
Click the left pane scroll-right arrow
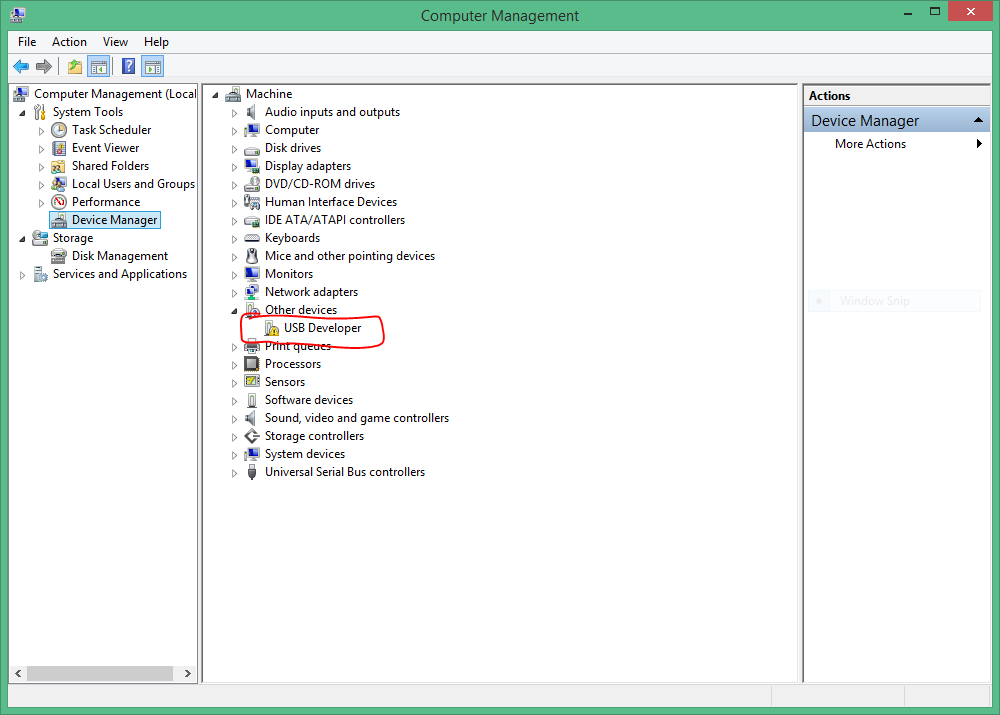(188, 674)
